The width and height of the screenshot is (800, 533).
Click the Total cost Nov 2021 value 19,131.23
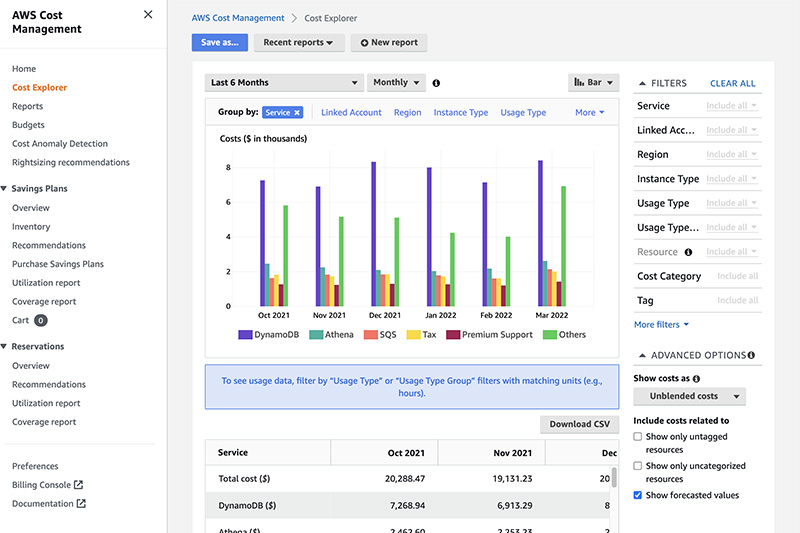[x=512, y=479]
